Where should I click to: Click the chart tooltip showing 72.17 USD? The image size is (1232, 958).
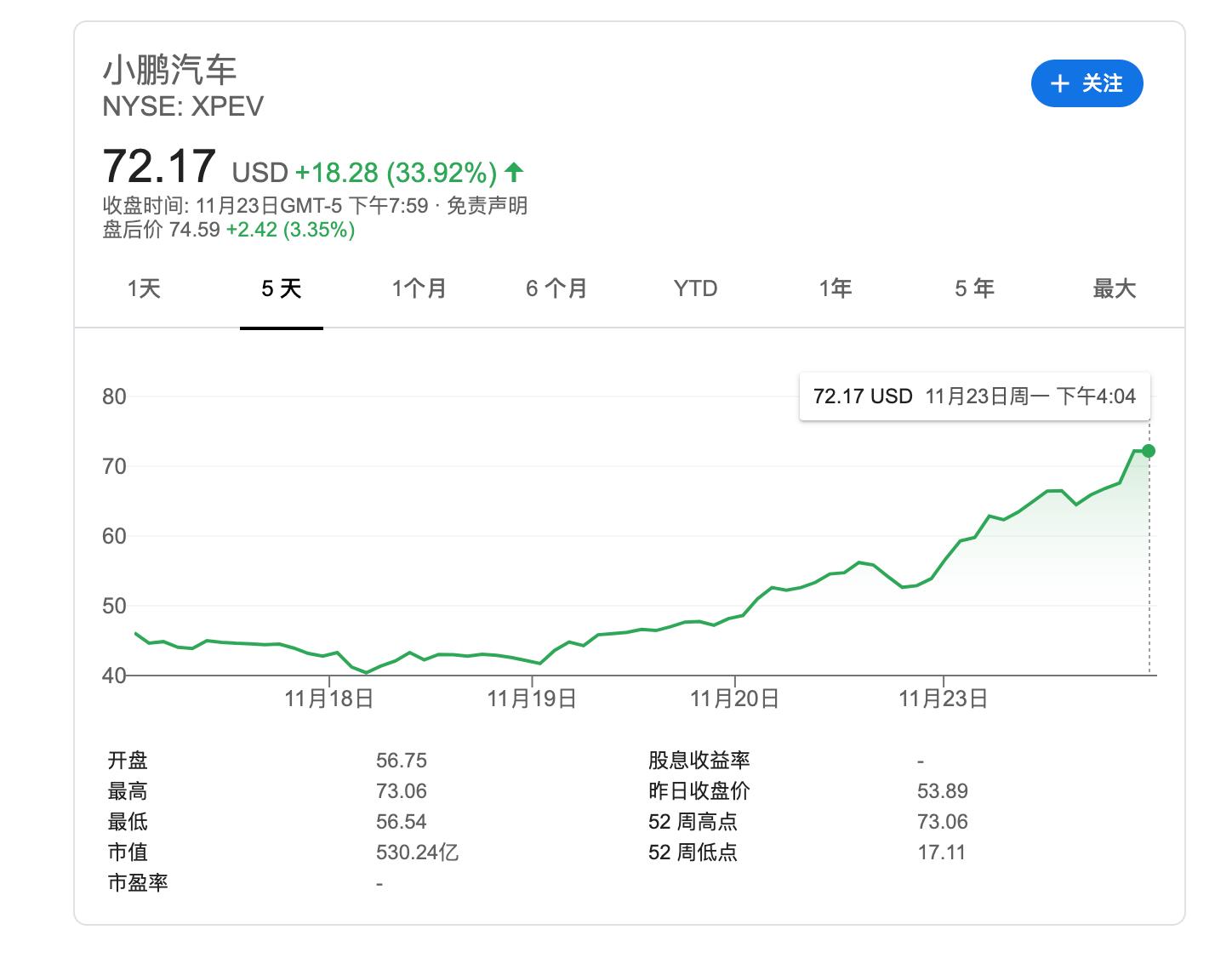pos(974,396)
